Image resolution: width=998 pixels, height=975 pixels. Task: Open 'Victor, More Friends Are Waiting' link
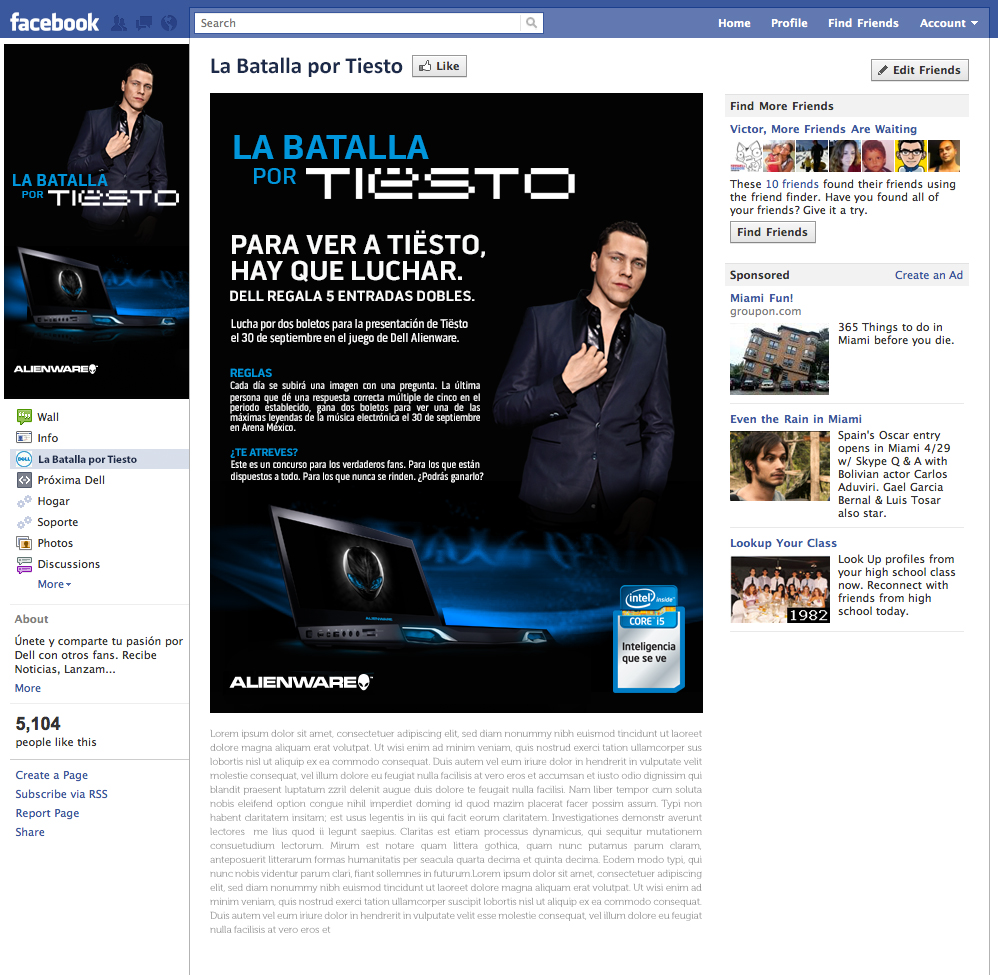pos(823,129)
